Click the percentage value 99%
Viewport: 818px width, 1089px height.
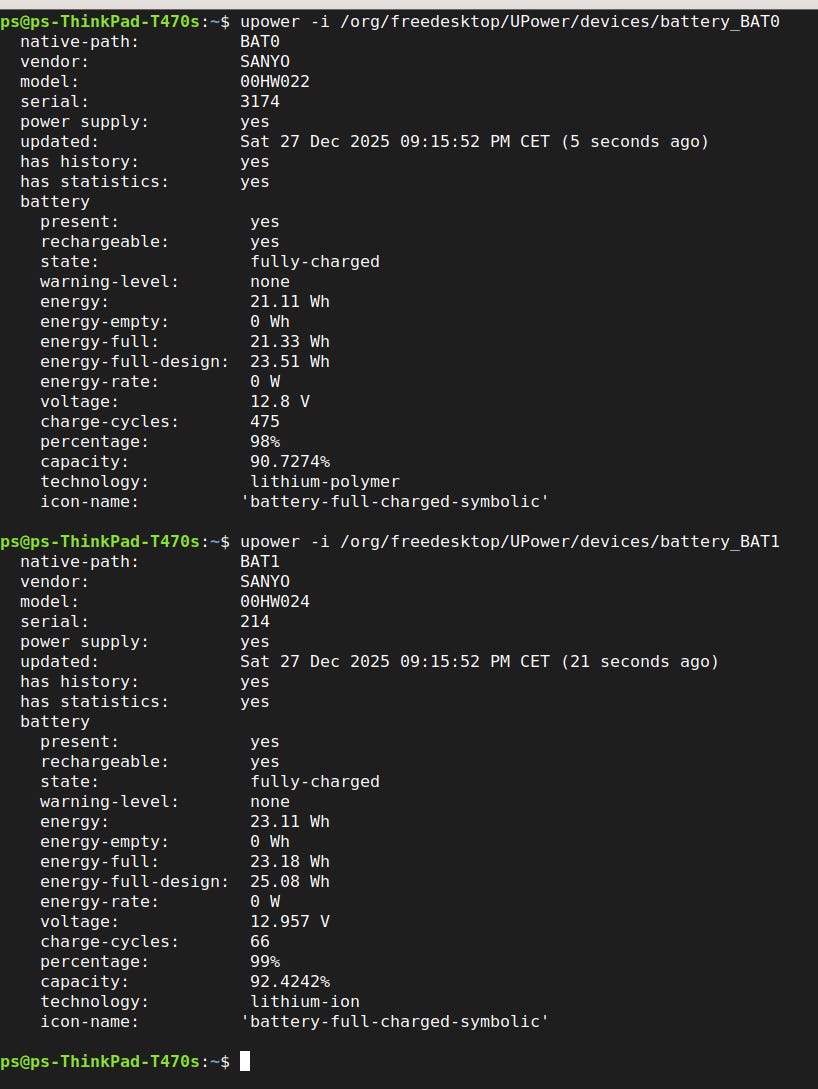[265, 961]
